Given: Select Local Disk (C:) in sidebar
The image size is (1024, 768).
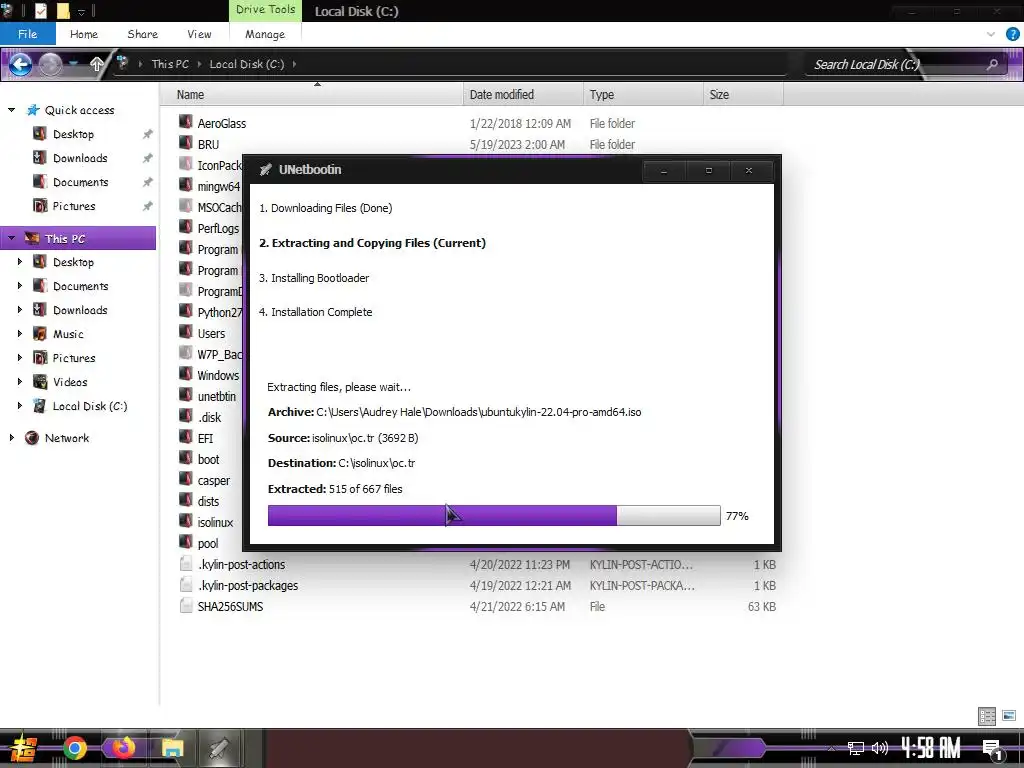Looking at the screenshot, I should point(90,406).
